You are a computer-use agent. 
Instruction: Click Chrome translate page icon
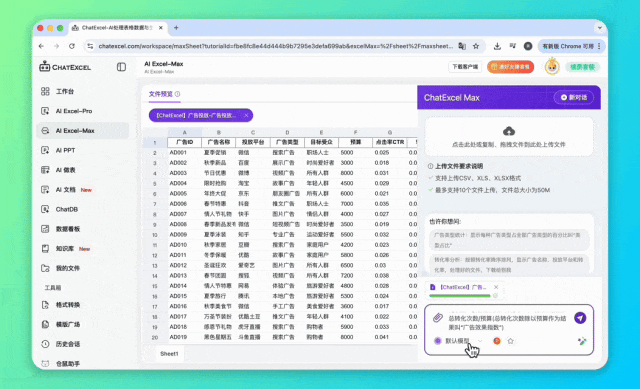pyautogui.click(x=462, y=46)
